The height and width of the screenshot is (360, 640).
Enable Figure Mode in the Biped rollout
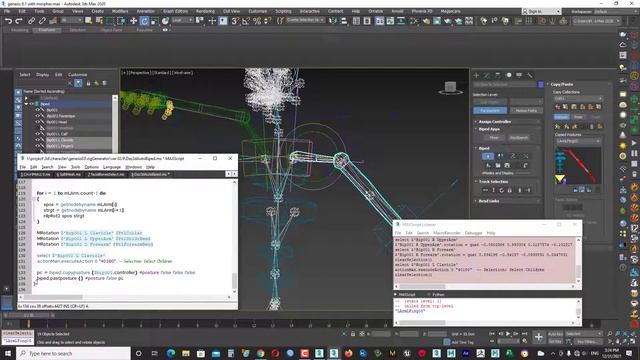(488, 156)
